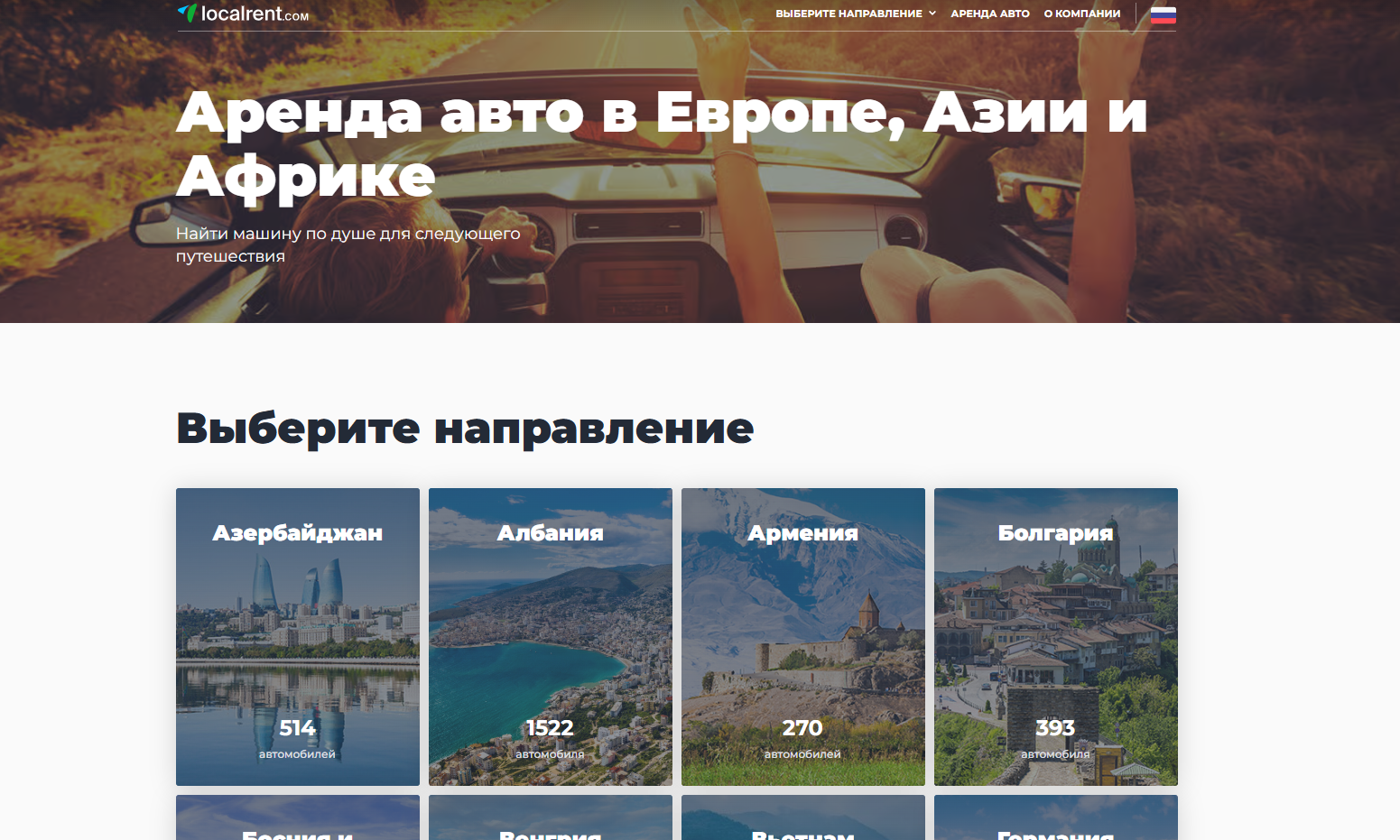Choose the partially visible Германия card

coord(1055,819)
